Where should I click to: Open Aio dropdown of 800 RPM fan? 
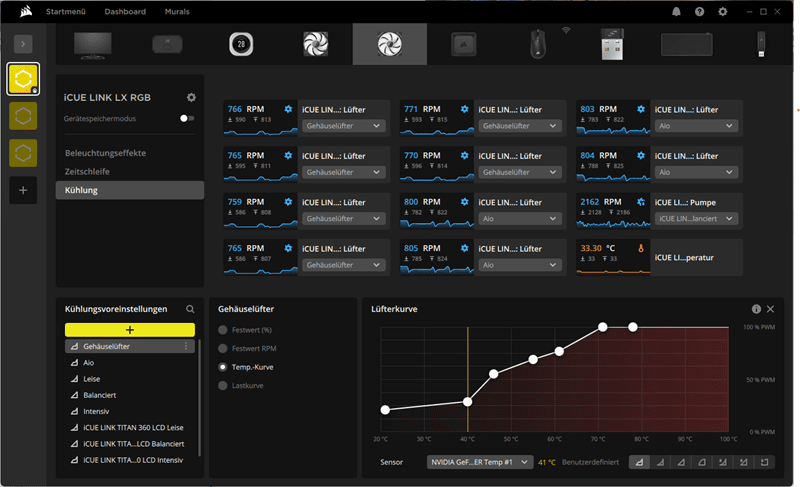coord(520,219)
